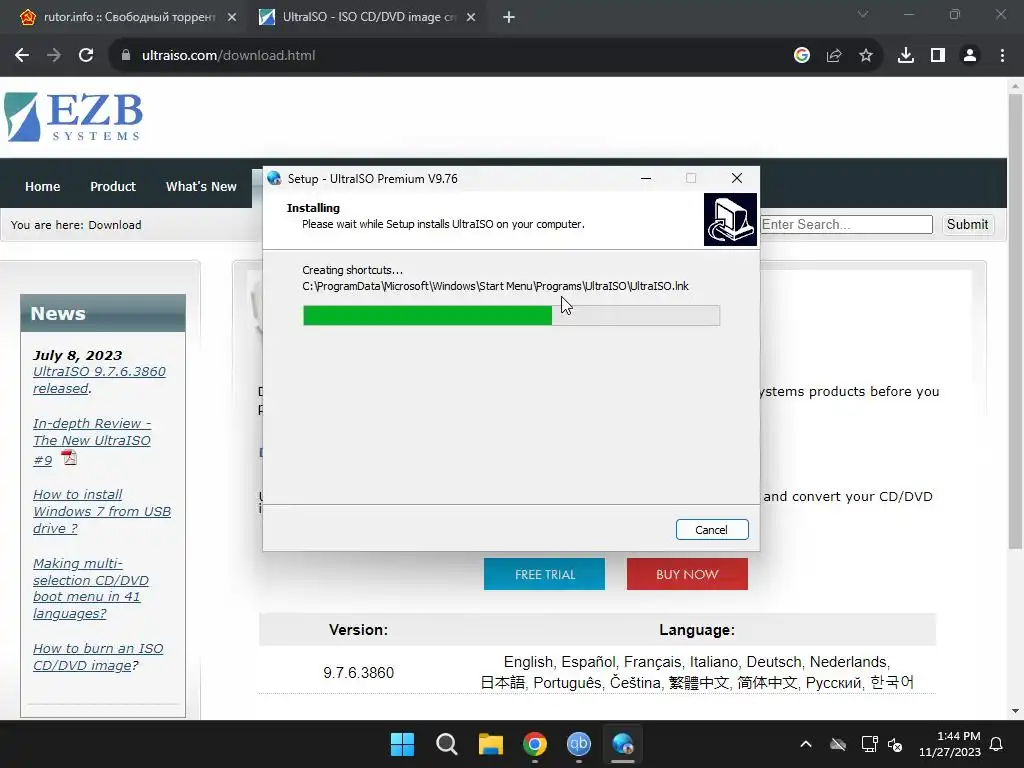This screenshot has height=768, width=1024.
Task: Click the EZB Systems logo
Action: click(x=73, y=117)
